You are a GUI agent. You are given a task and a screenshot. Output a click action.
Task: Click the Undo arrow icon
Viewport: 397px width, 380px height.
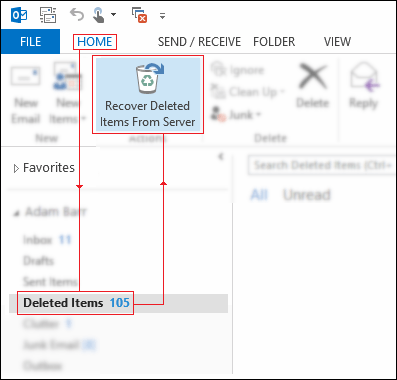tap(77, 15)
